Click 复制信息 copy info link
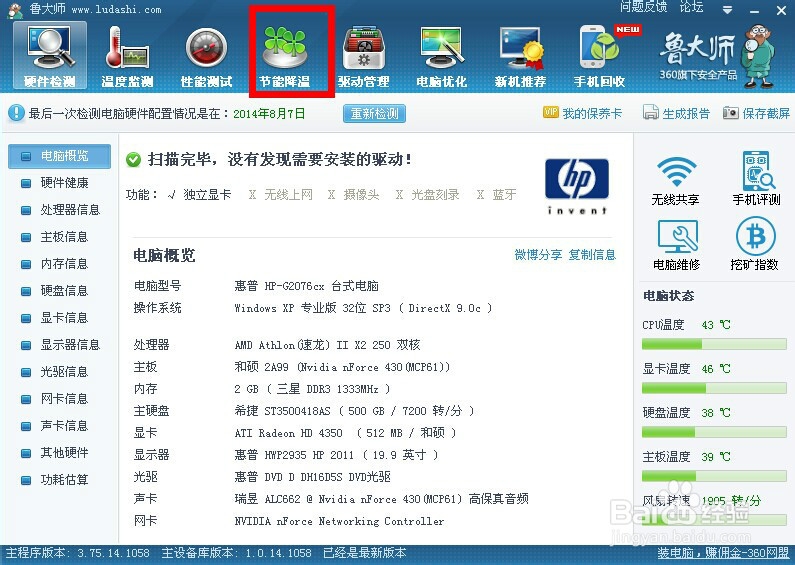This screenshot has height=565, width=795. pyautogui.click(x=592, y=255)
